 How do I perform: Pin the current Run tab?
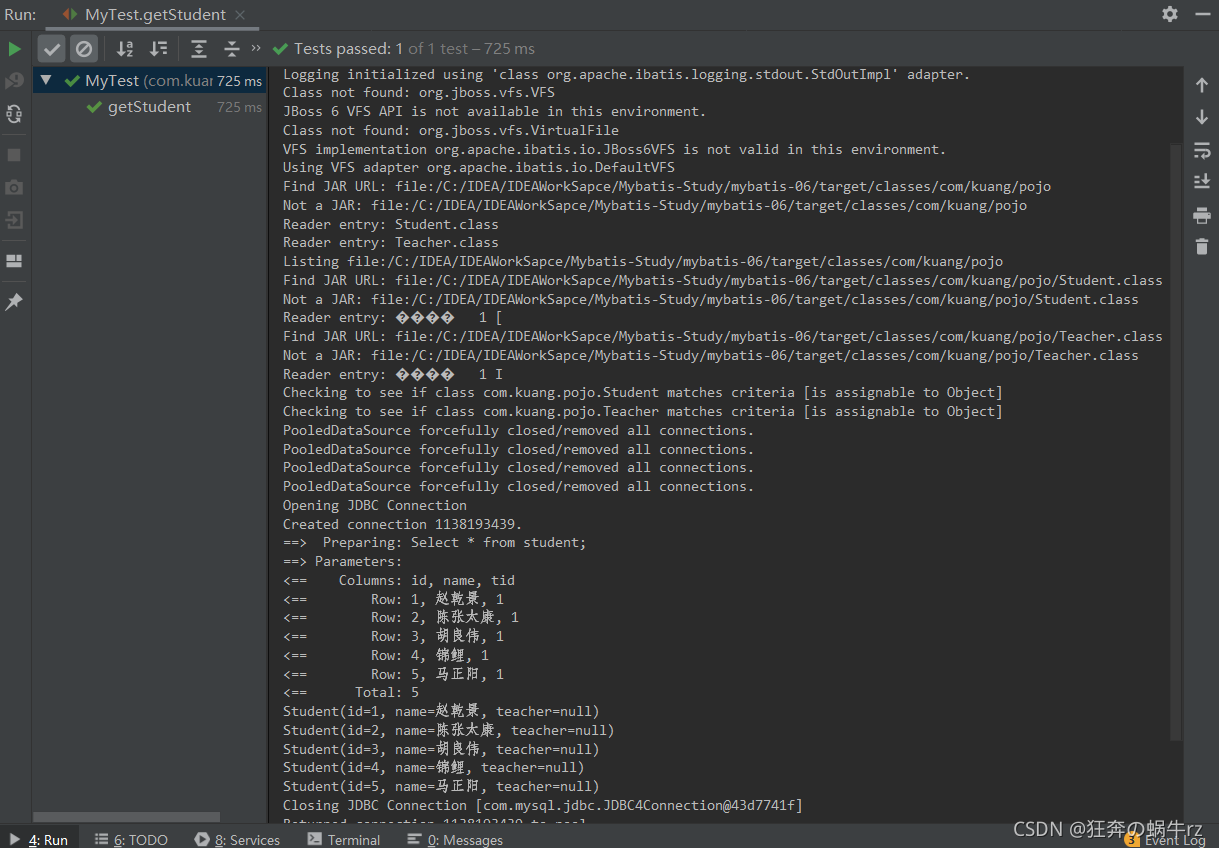tap(14, 301)
